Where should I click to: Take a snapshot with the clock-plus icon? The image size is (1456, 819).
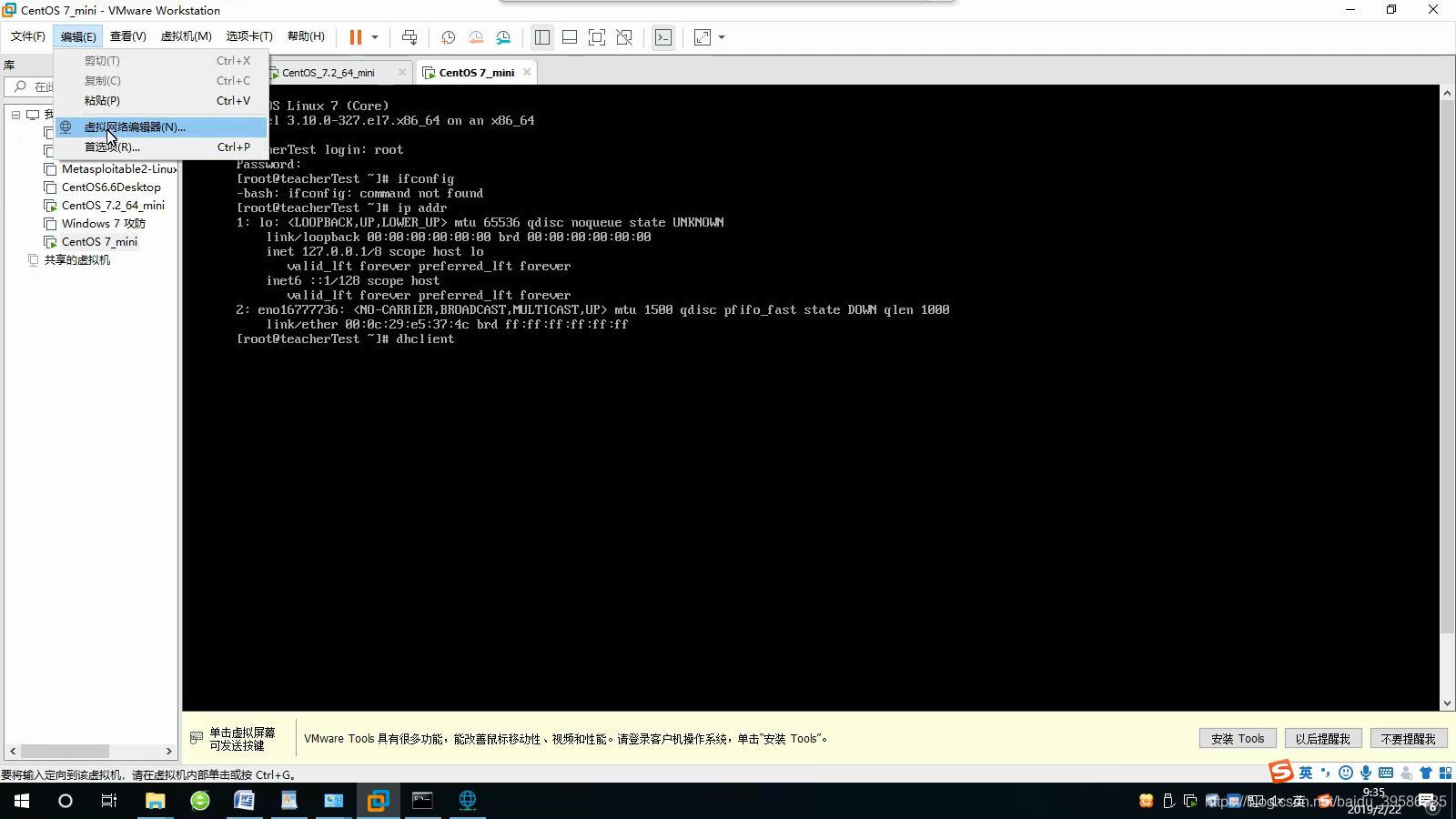[449, 37]
